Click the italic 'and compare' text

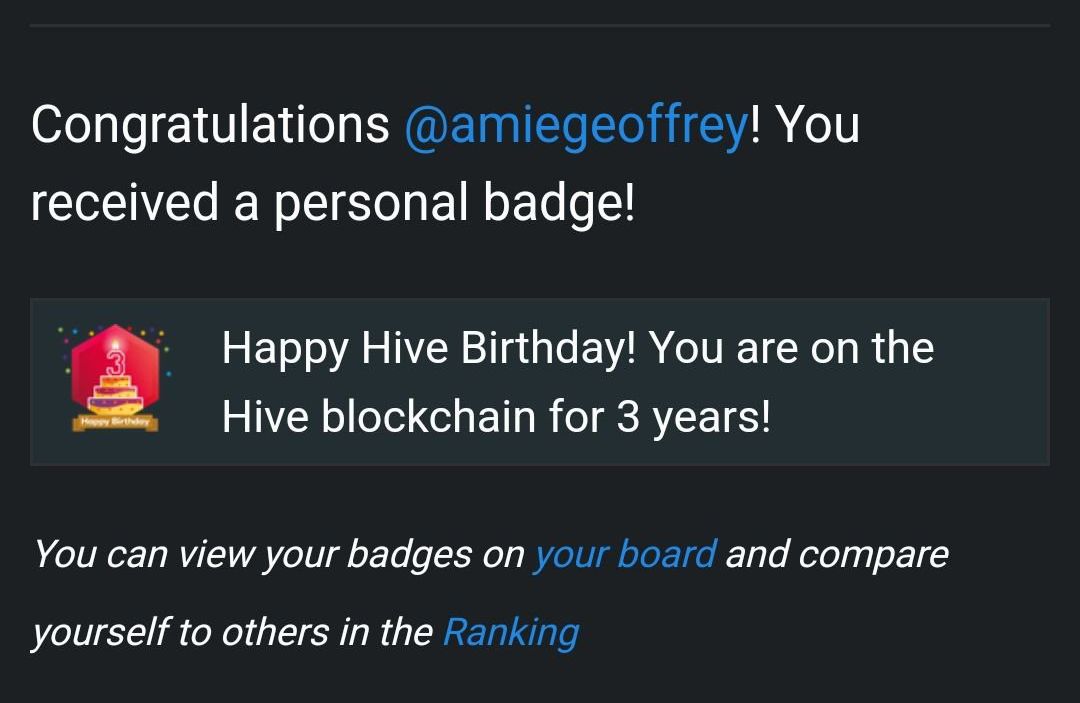click(837, 555)
